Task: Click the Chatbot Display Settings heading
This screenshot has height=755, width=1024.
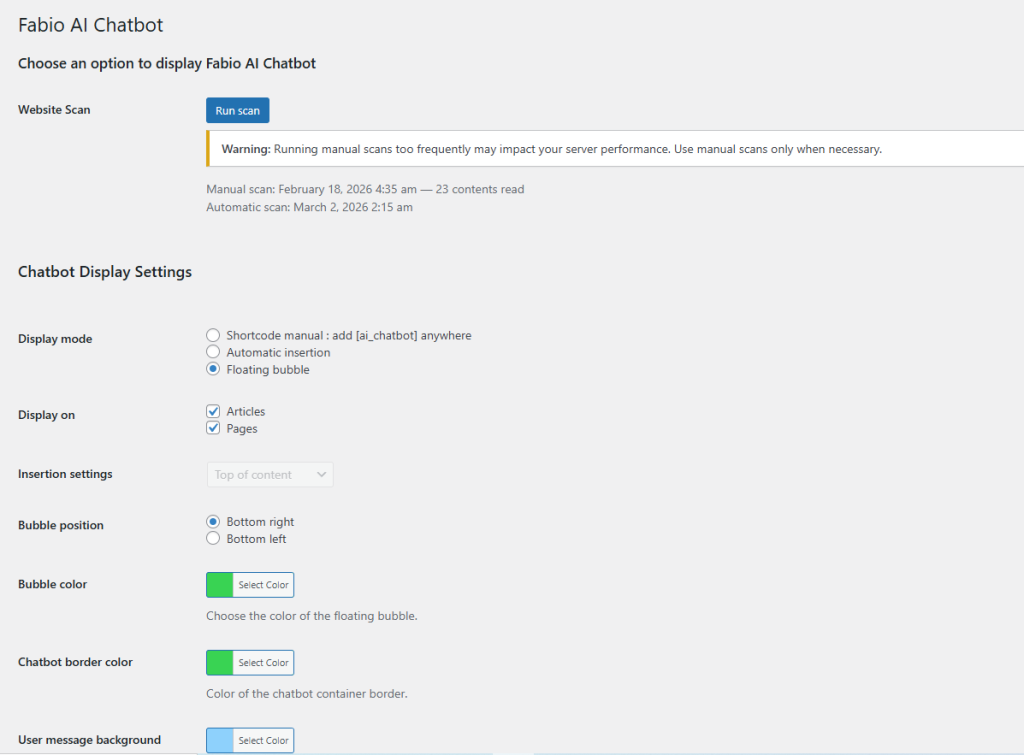Action: pyautogui.click(x=105, y=272)
